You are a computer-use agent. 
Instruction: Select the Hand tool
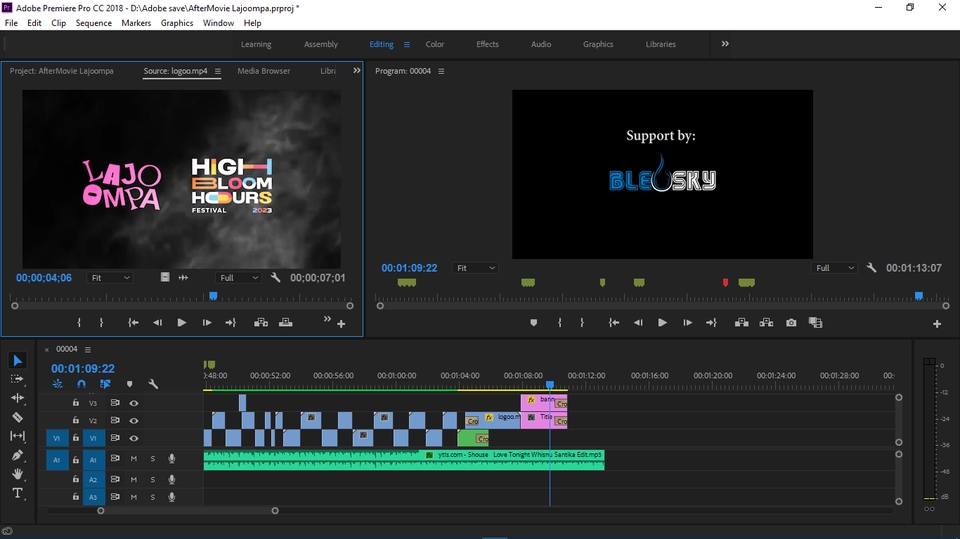17,474
